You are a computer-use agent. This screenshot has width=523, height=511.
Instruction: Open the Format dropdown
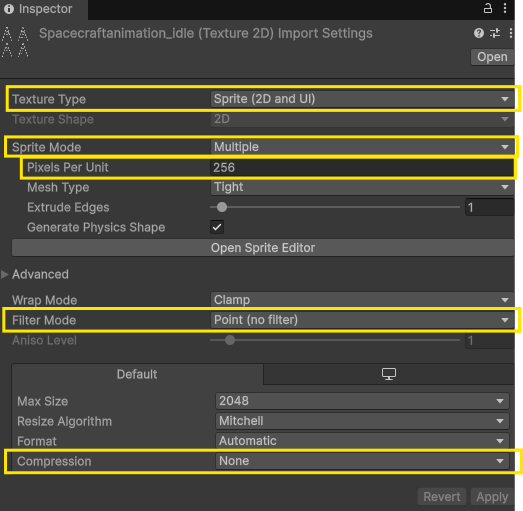[x=362, y=441]
